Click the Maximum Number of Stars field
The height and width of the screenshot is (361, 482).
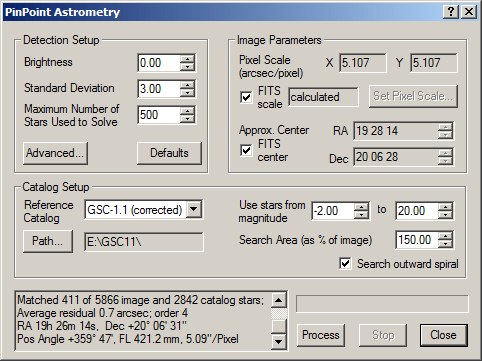pyautogui.click(x=159, y=115)
